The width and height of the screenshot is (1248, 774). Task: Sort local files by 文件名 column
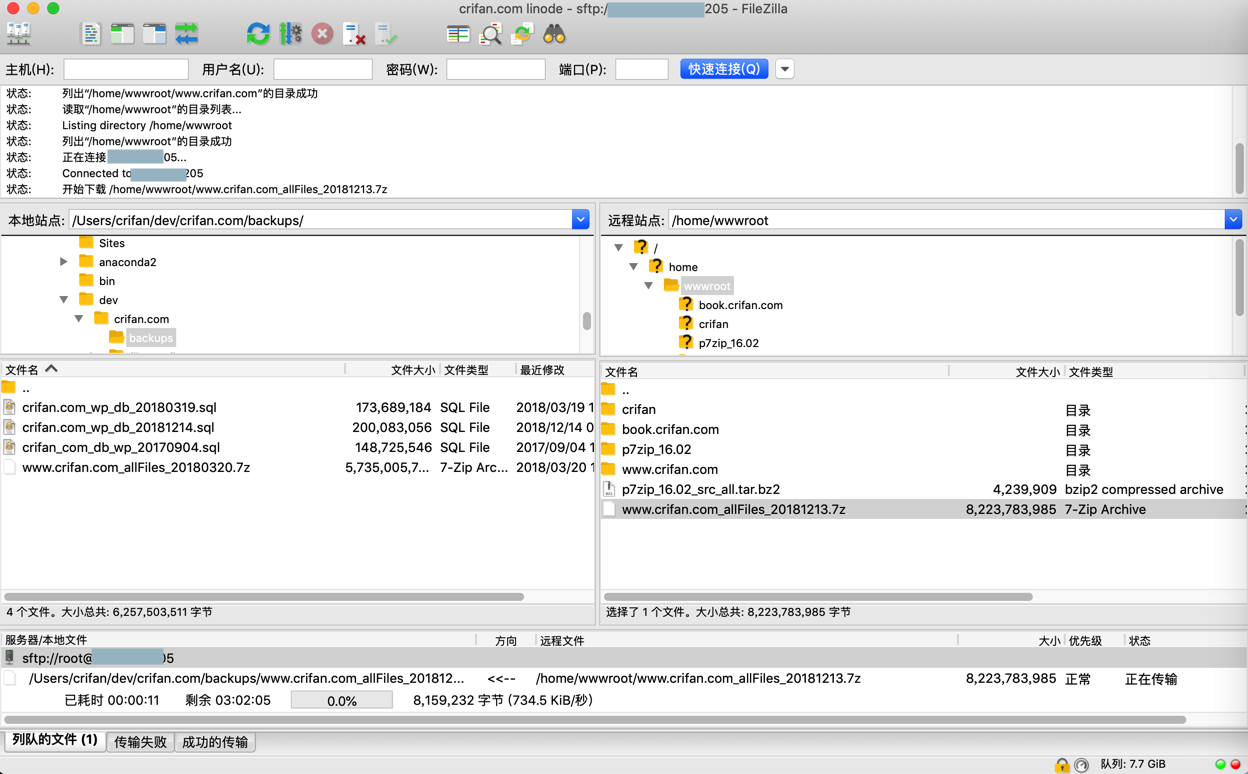174,370
